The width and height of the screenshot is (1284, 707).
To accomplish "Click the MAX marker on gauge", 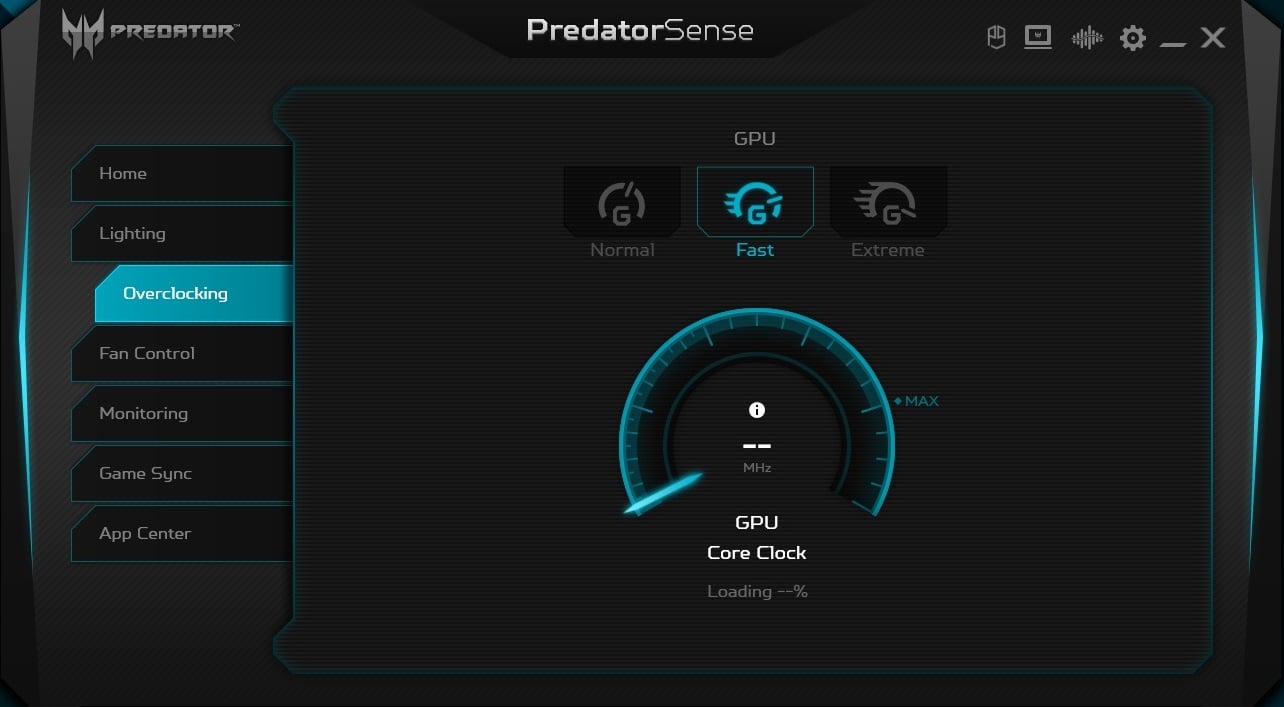I will 916,401.
